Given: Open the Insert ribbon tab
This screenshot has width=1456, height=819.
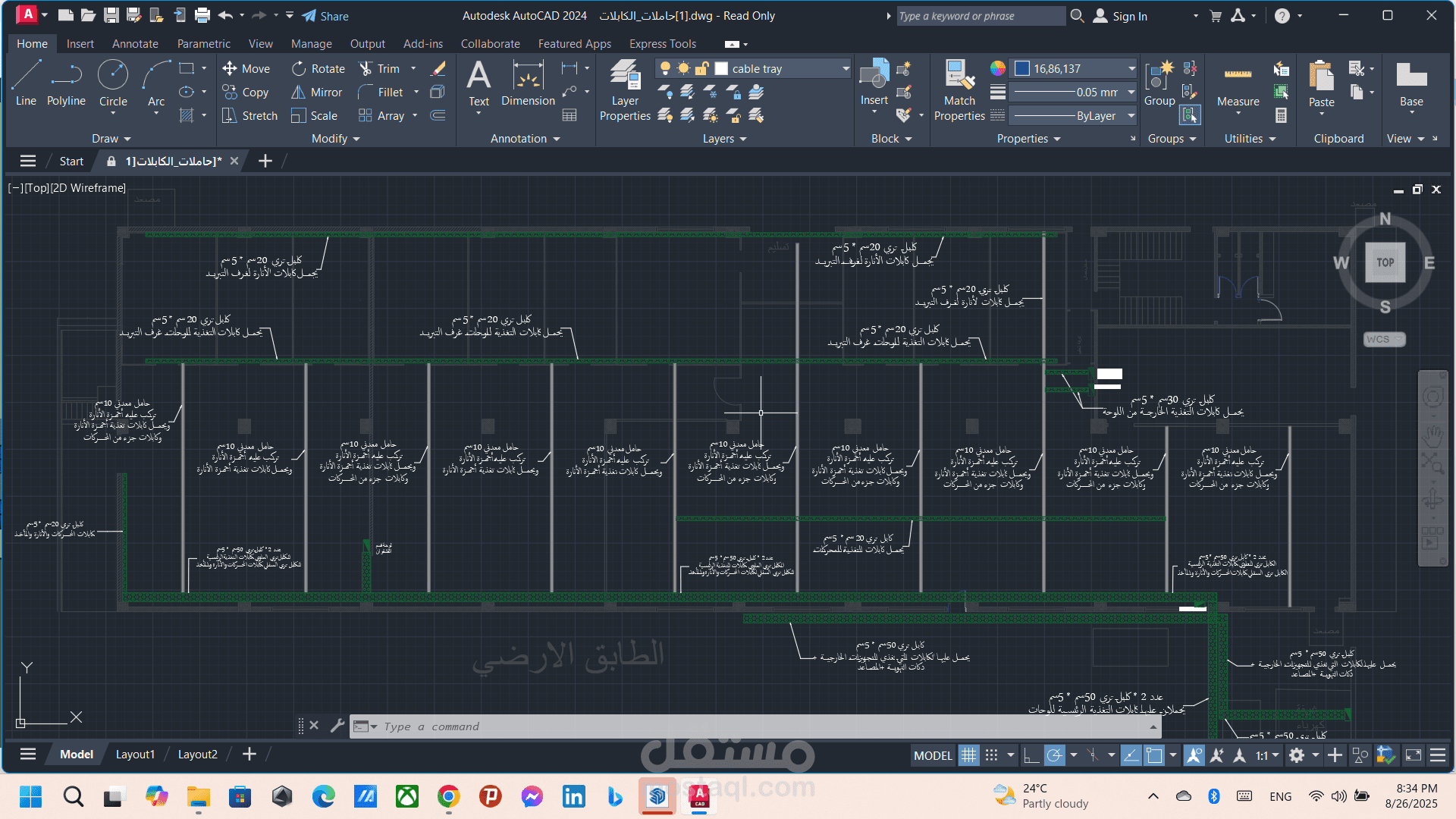Looking at the screenshot, I should (x=80, y=44).
